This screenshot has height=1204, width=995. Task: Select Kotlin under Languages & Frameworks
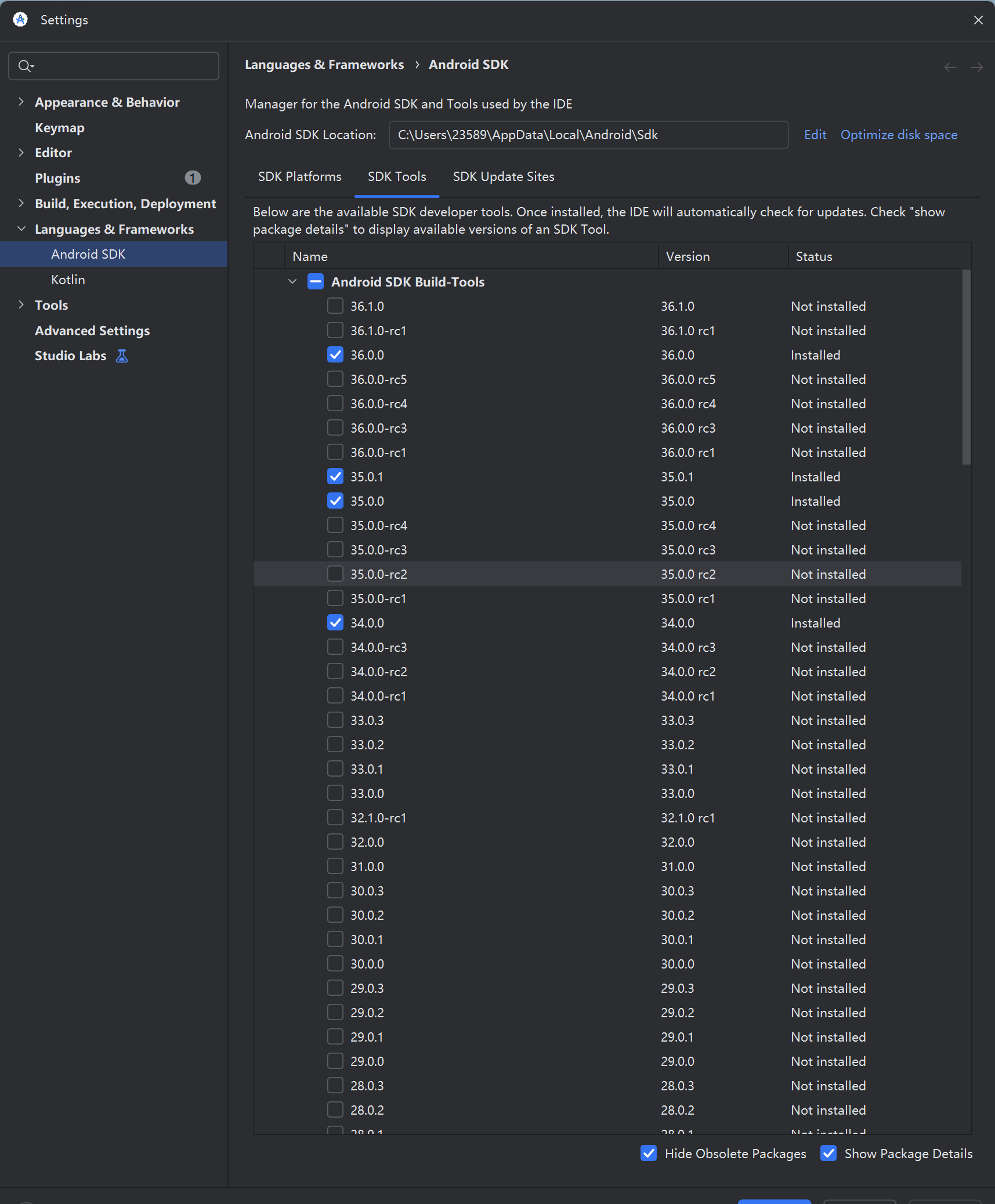(x=68, y=280)
